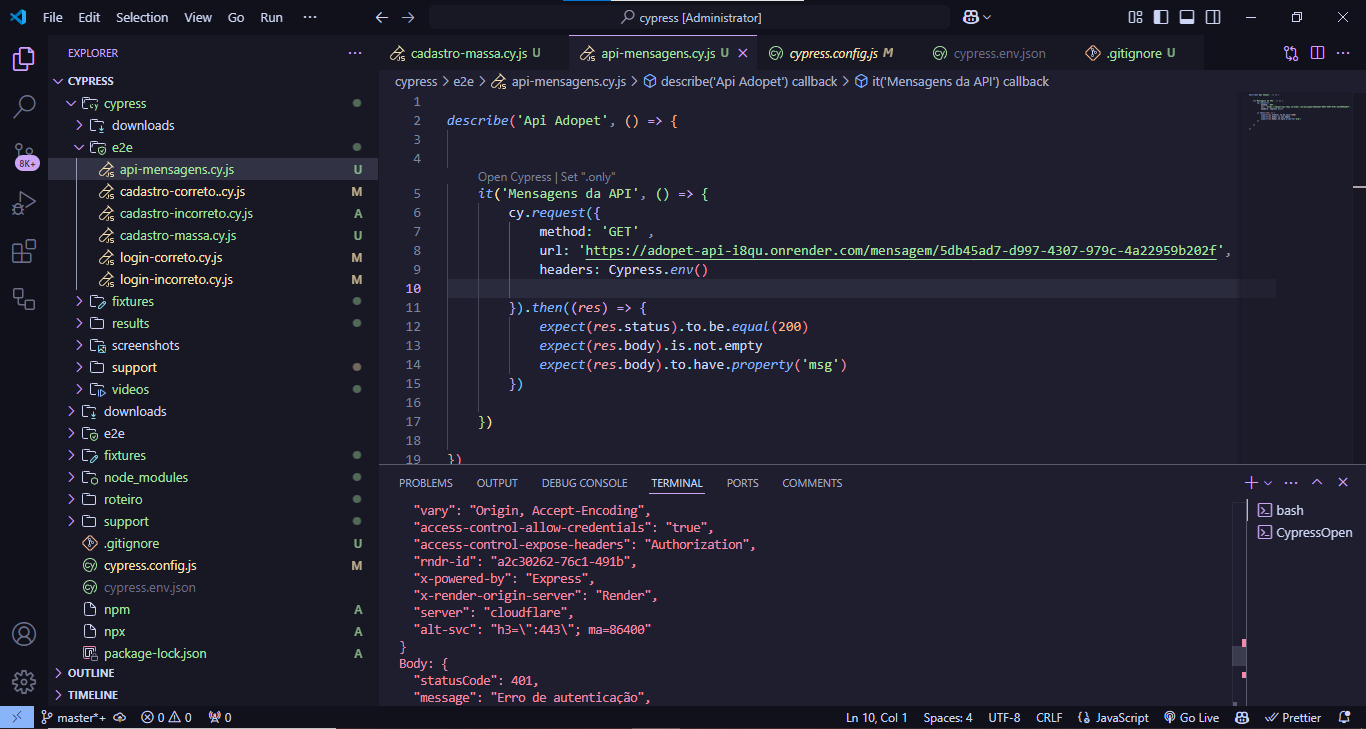
Task: Maximize the panel with the up chevron
Action: (1317, 482)
